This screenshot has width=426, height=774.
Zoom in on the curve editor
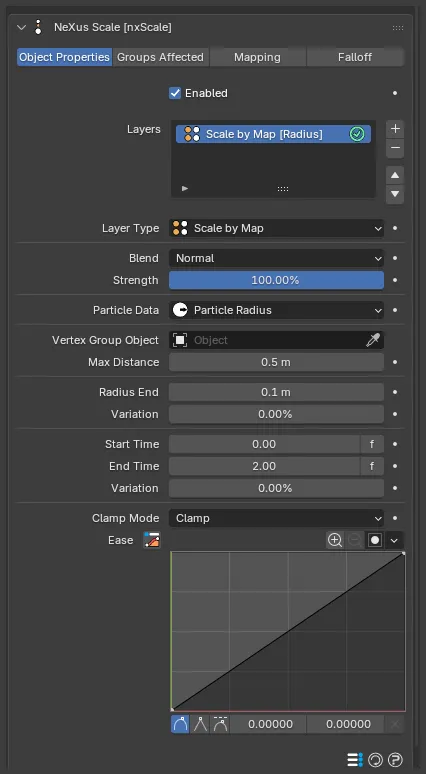pos(335,540)
